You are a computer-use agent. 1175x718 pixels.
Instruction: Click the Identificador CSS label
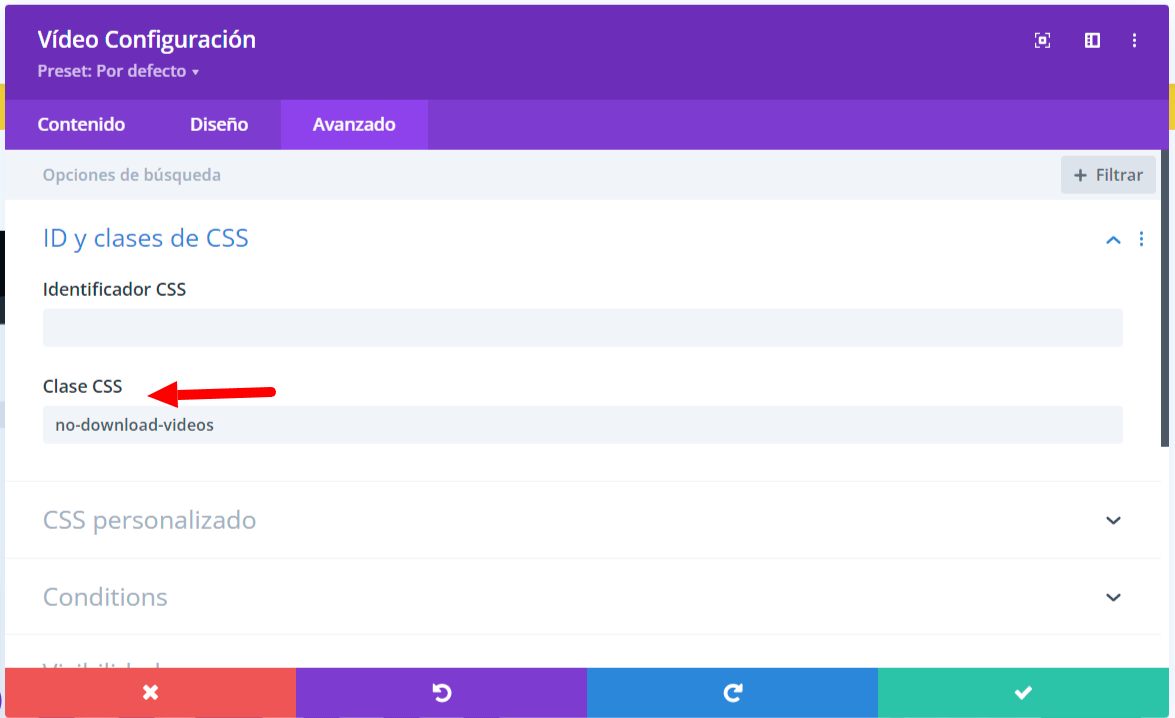tap(114, 289)
